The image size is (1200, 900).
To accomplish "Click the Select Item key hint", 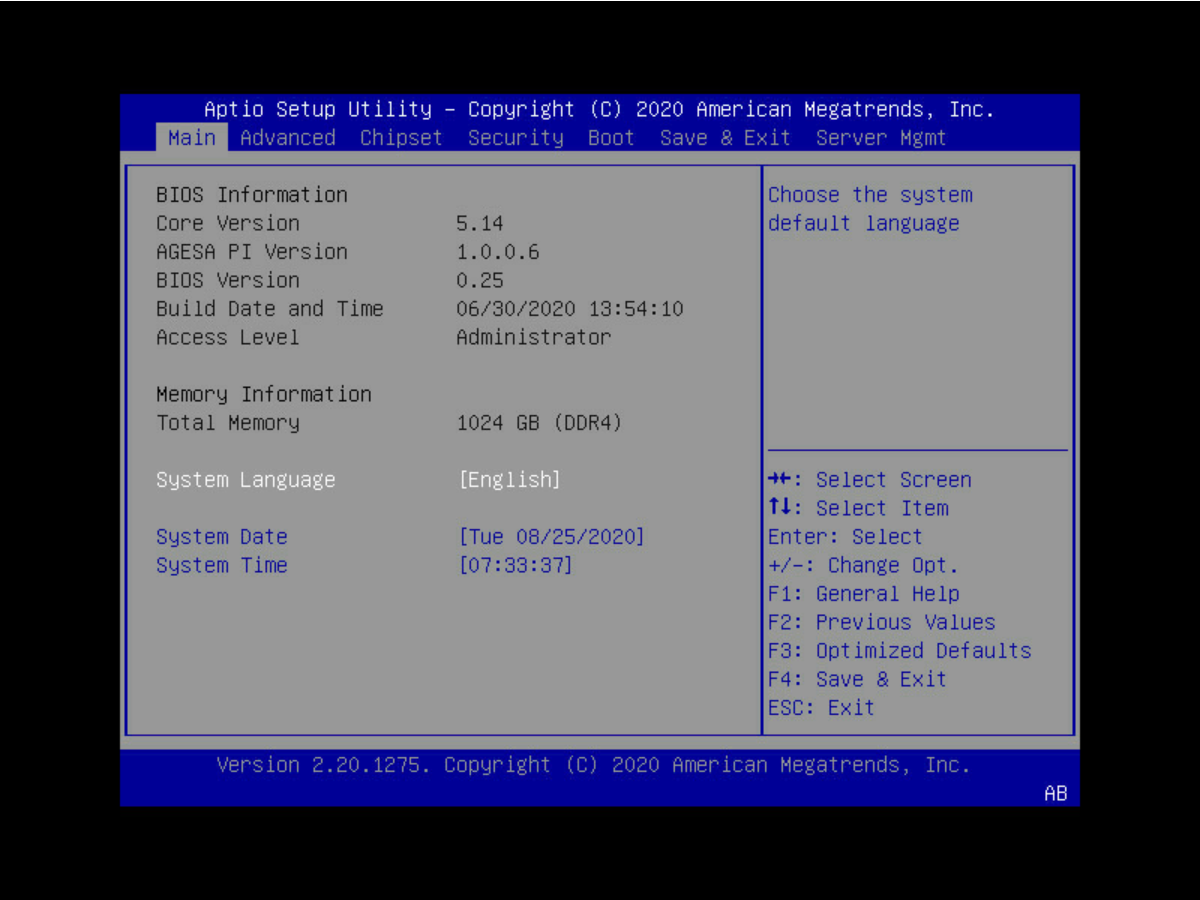I will 858,508.
